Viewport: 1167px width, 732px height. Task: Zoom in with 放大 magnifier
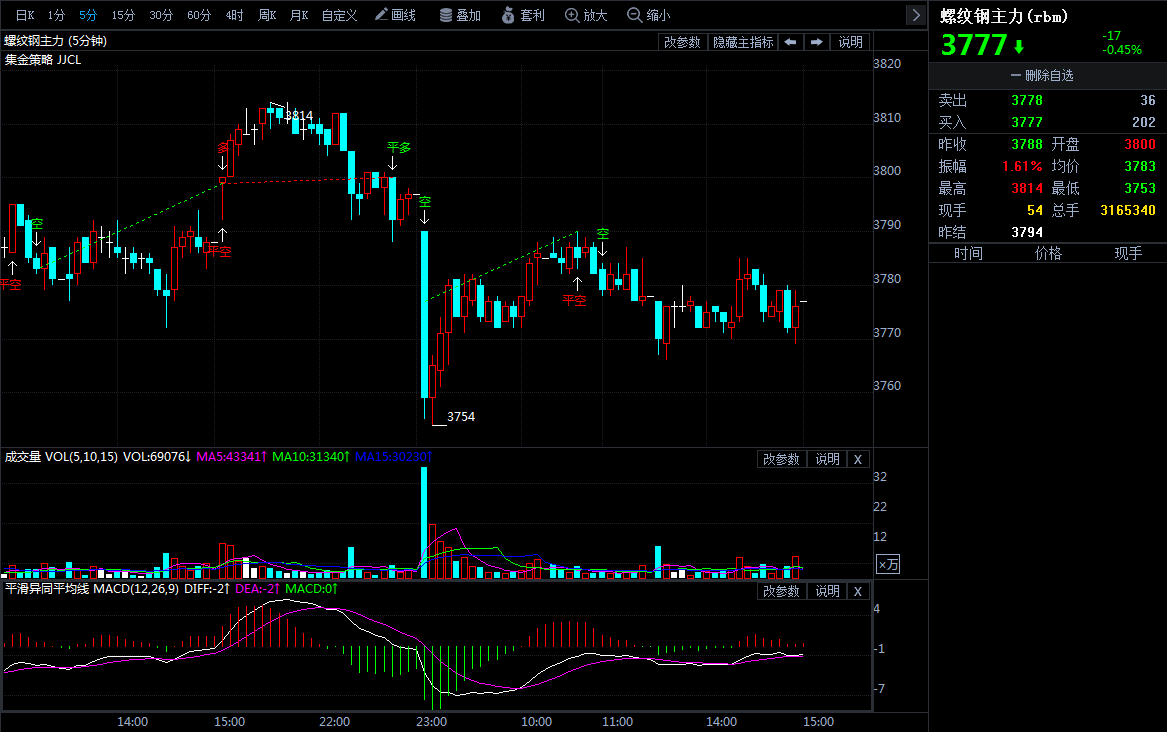(586, 15)
